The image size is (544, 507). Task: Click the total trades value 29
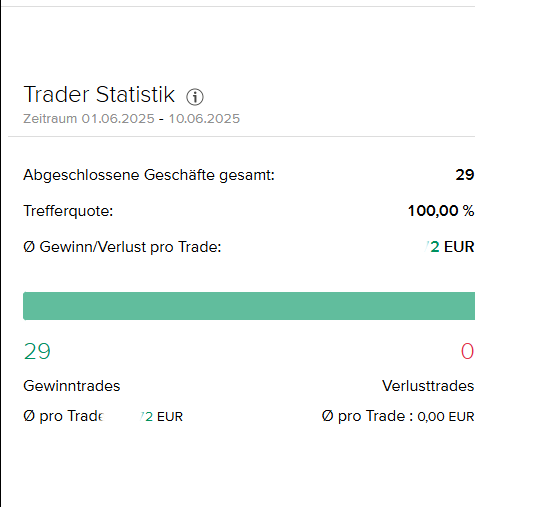click(x=465, y=175)
